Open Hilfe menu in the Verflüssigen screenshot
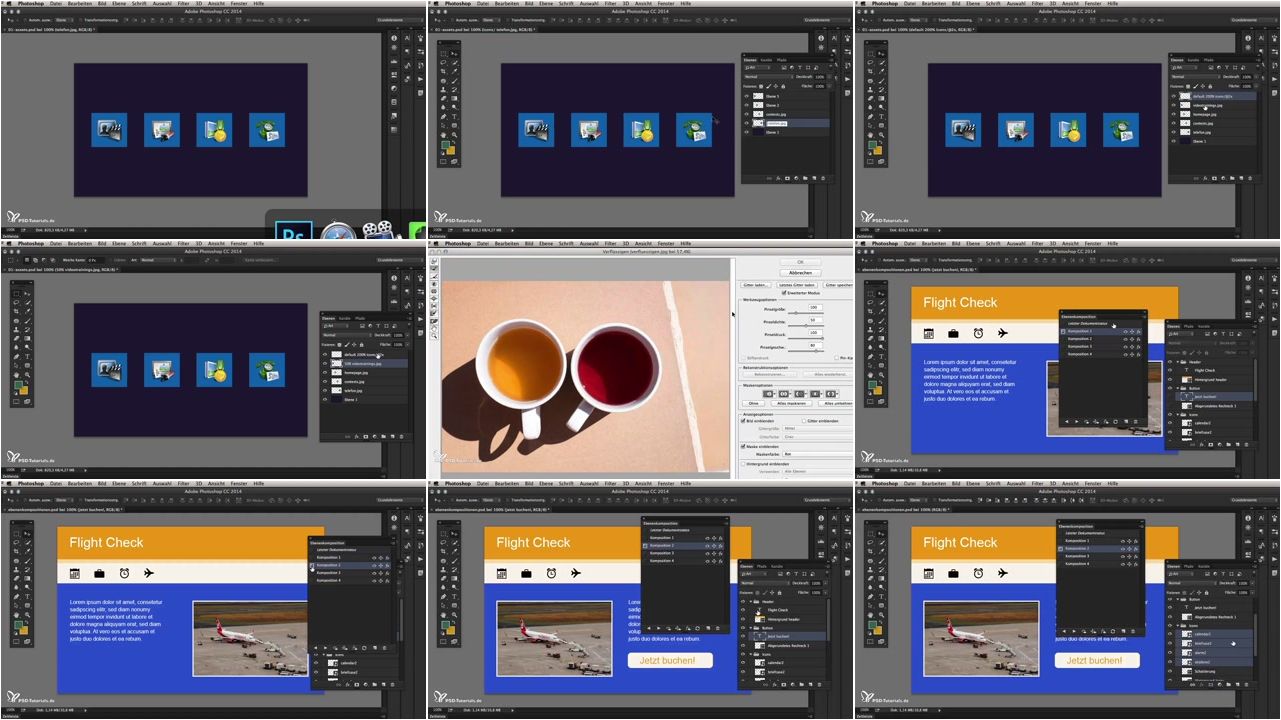The image size is (1281, 720). [x=686, y=243]
